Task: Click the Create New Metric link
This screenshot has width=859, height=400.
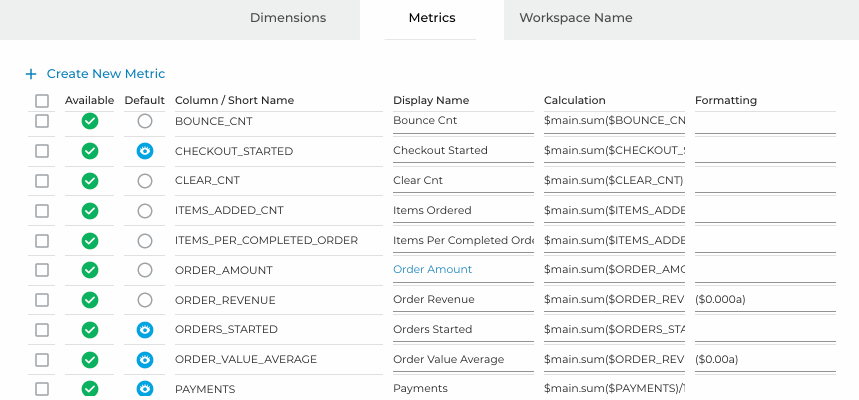Action: 106,73
